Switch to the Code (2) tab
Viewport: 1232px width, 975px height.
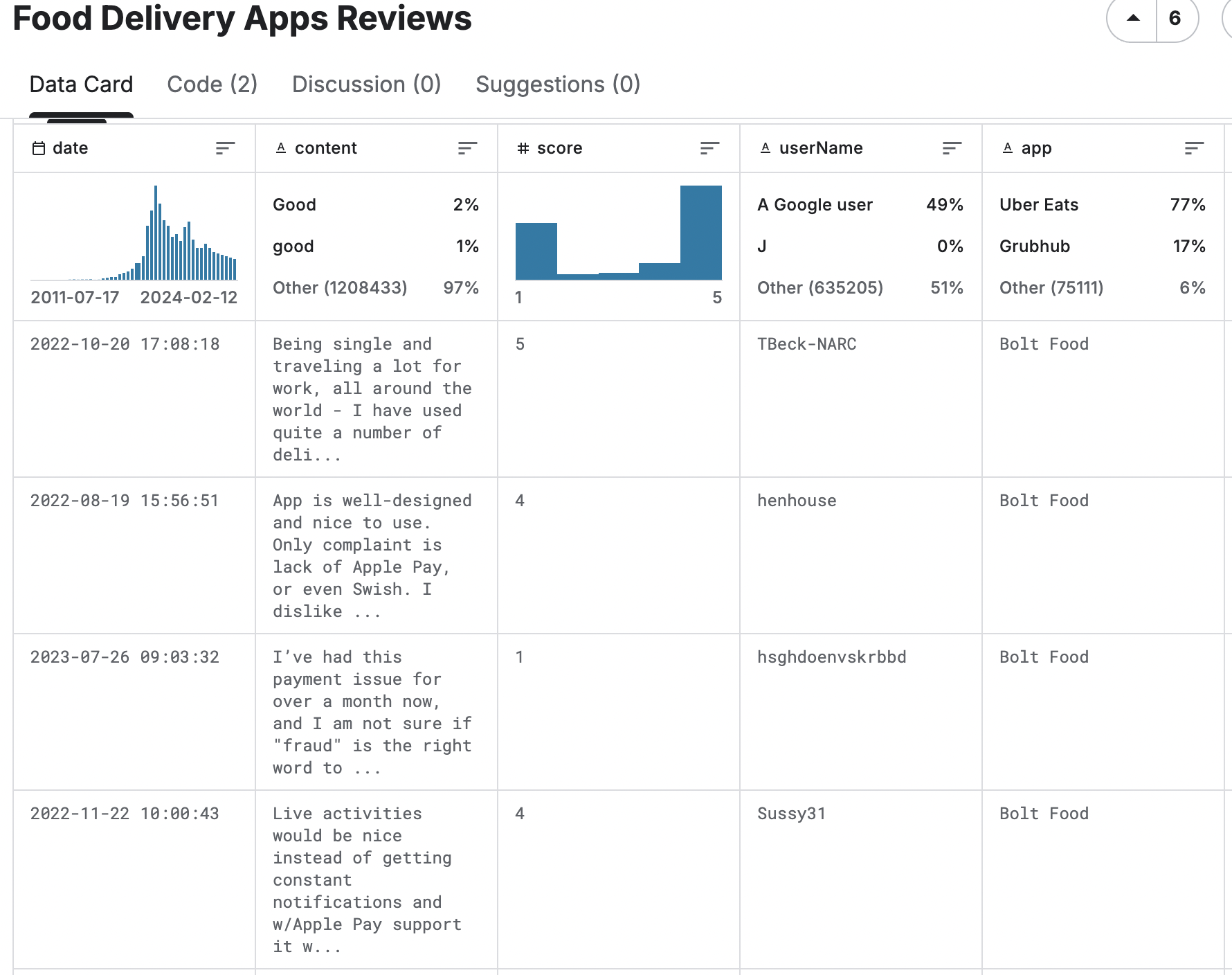click(x=212, y=84)
